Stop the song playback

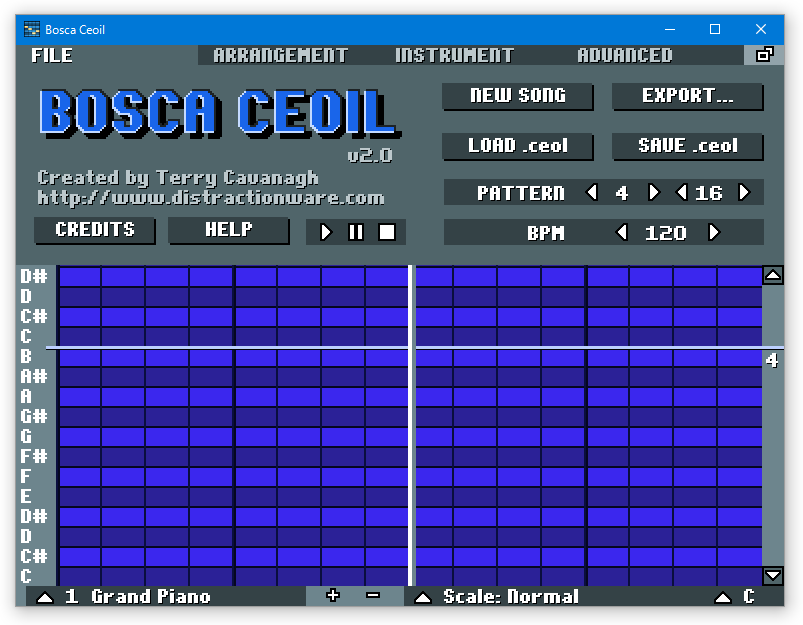tap(387, 232)
